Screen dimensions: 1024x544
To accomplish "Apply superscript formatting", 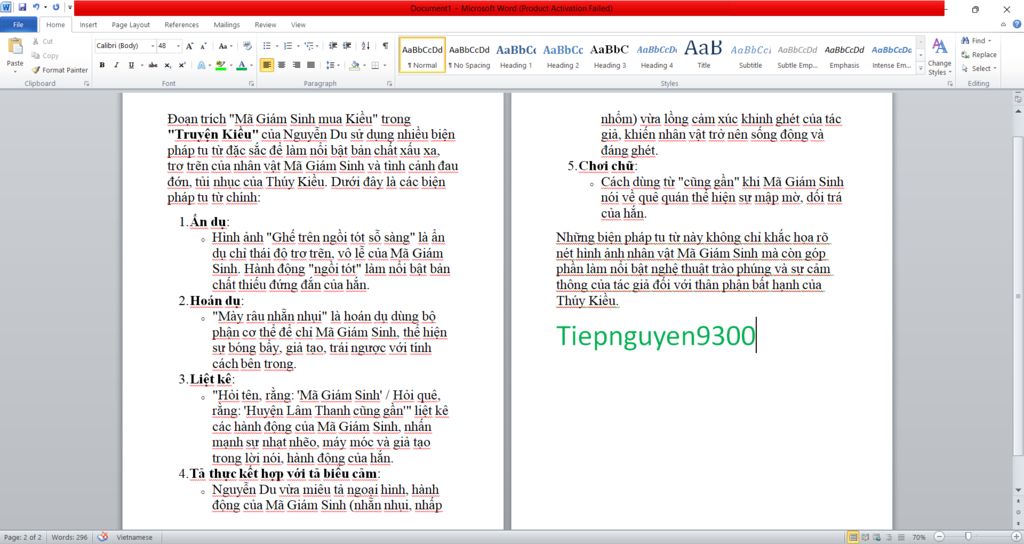I will pyautogui.click(x=182, y=65).
